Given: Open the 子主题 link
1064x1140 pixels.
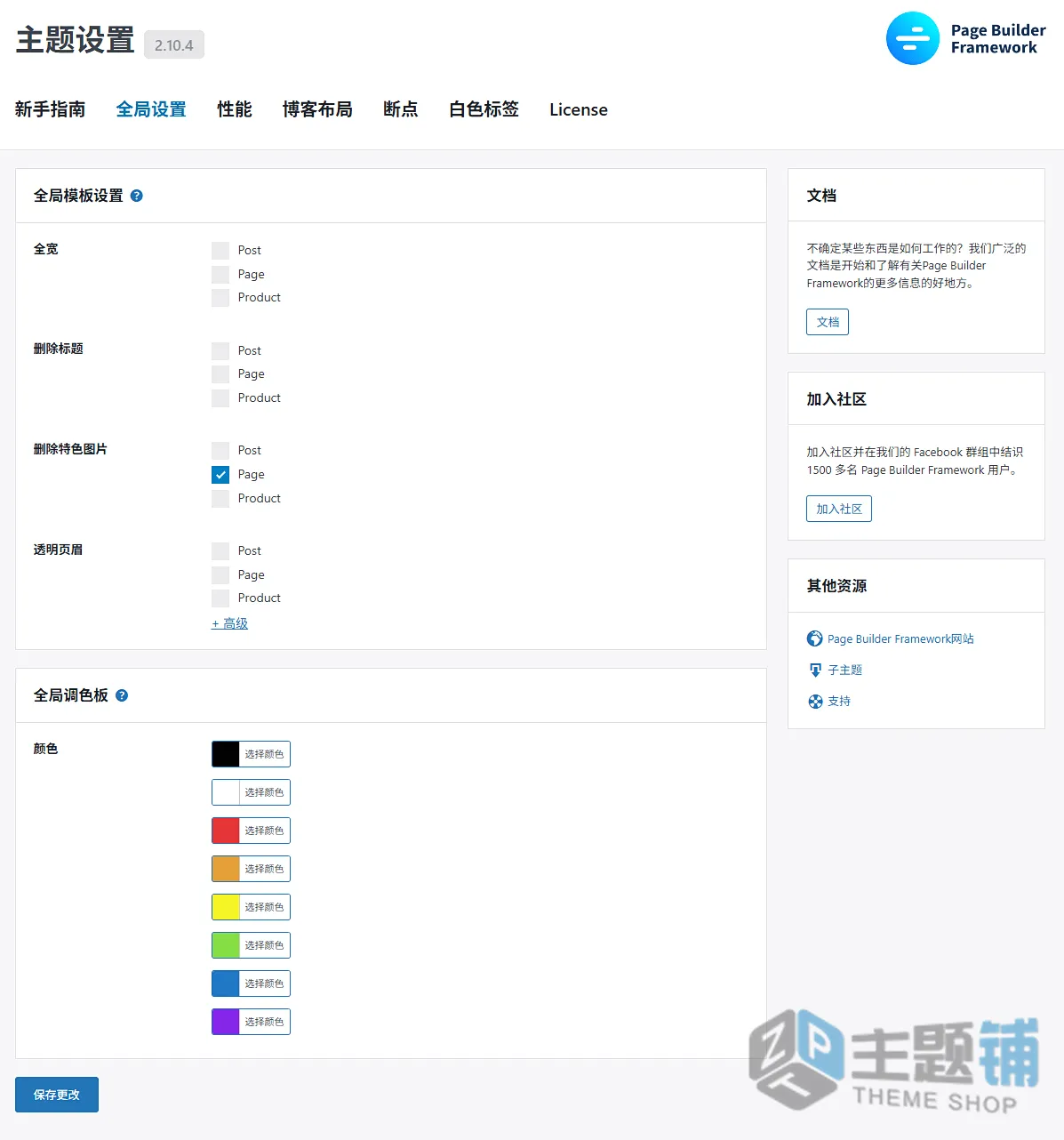Looking at the screenshot, I should pos(845,670).
